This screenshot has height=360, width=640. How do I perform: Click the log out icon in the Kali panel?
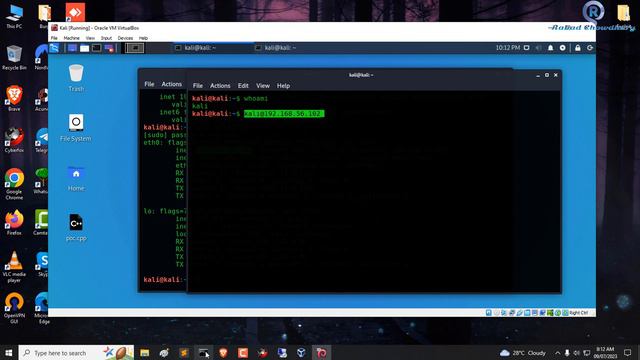click(x=590, y=48)
